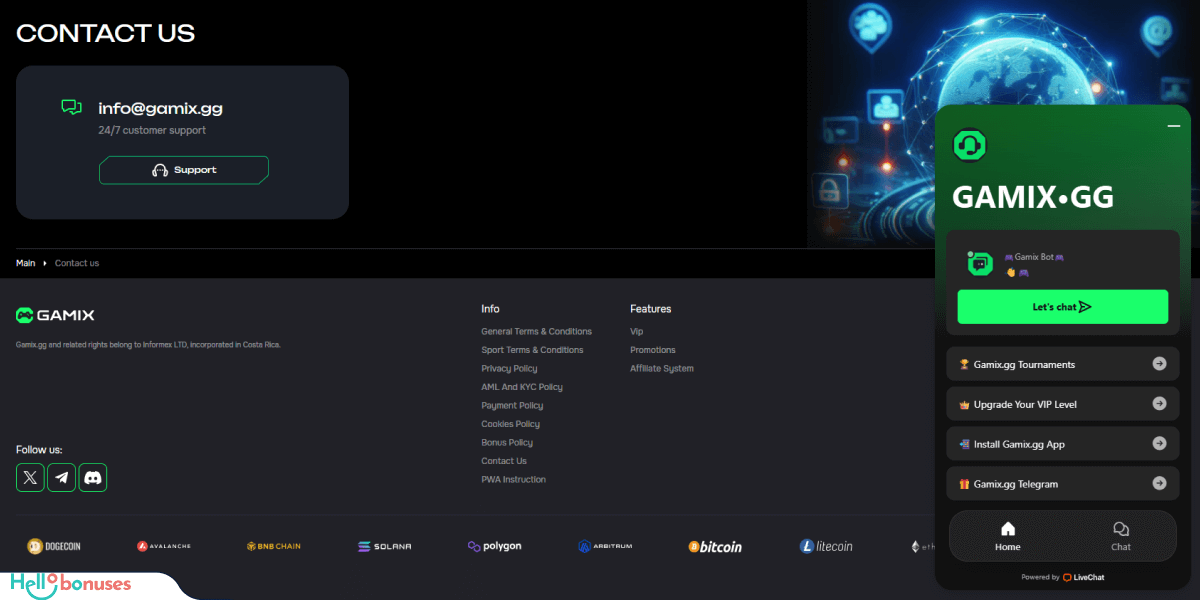
Task: Click the CONTACT US heading
Action: [105, 33]
